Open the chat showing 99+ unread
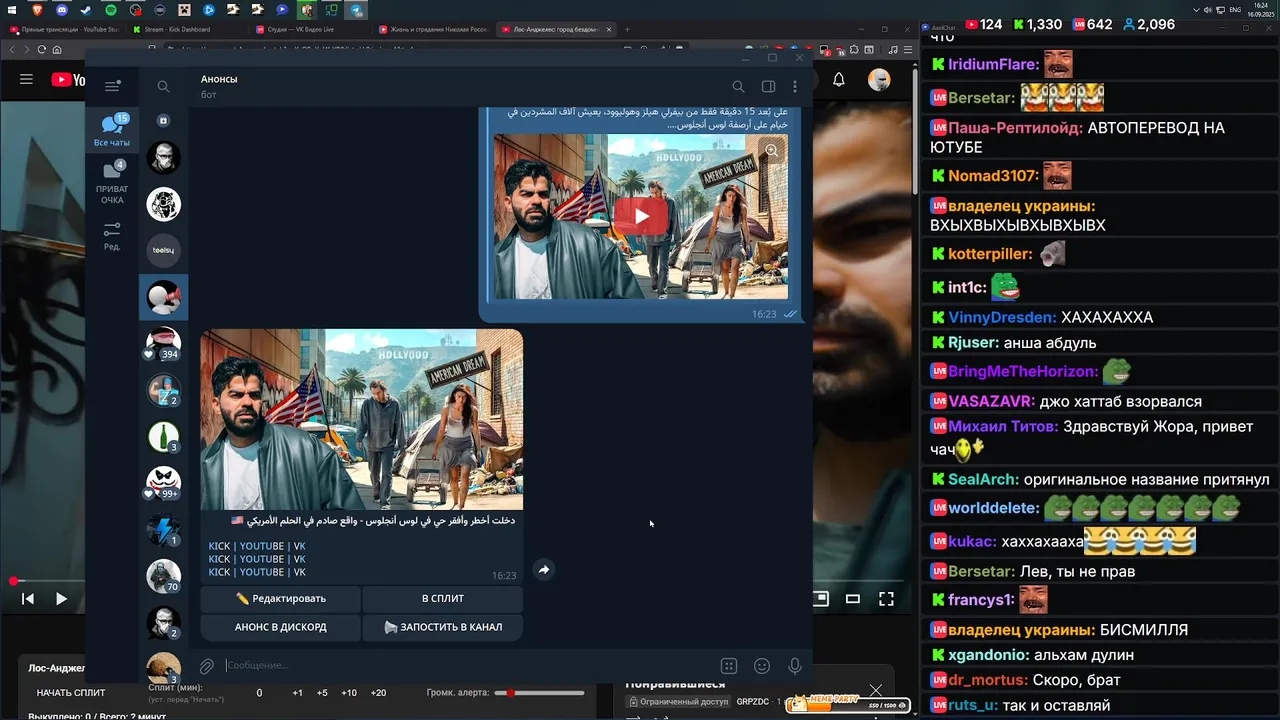This screenshot has width=1280, height=720. [163, 483]
